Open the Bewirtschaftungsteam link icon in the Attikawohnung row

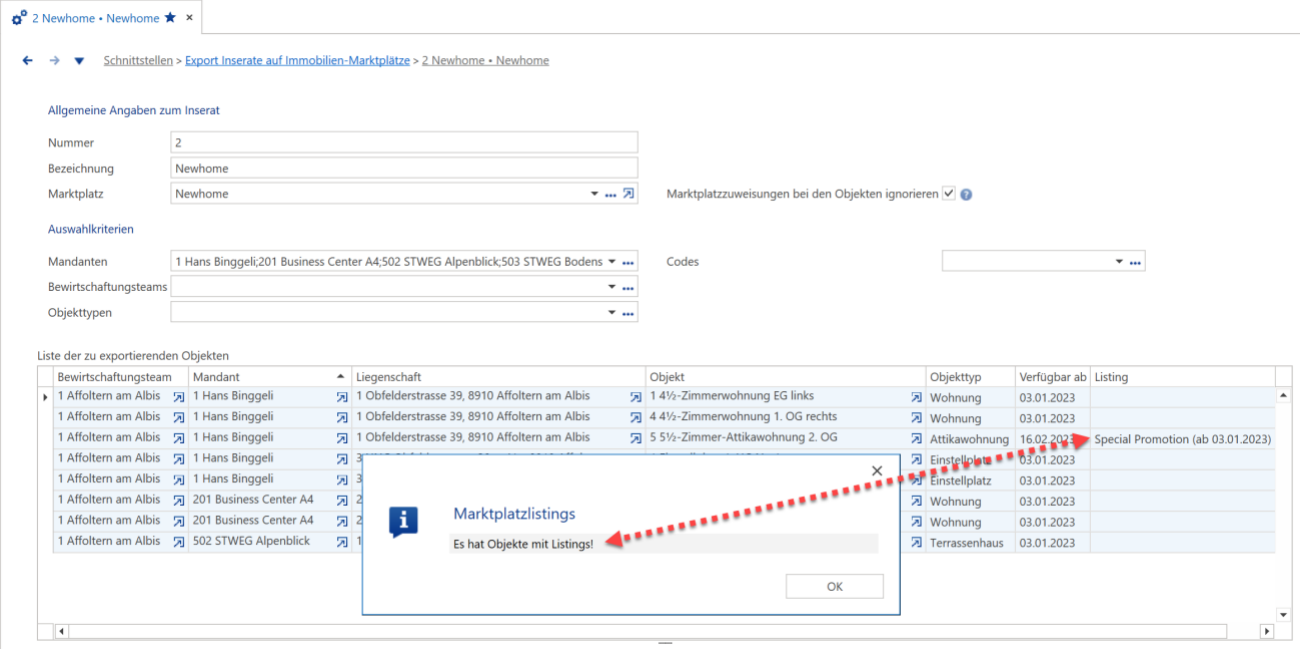click(179, 439)
